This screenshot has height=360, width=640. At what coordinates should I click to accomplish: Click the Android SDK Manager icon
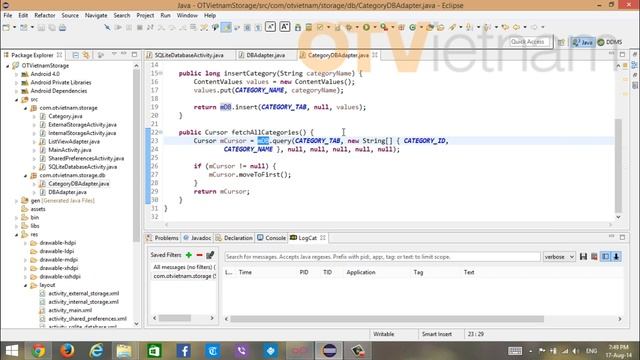coord(298,27)
